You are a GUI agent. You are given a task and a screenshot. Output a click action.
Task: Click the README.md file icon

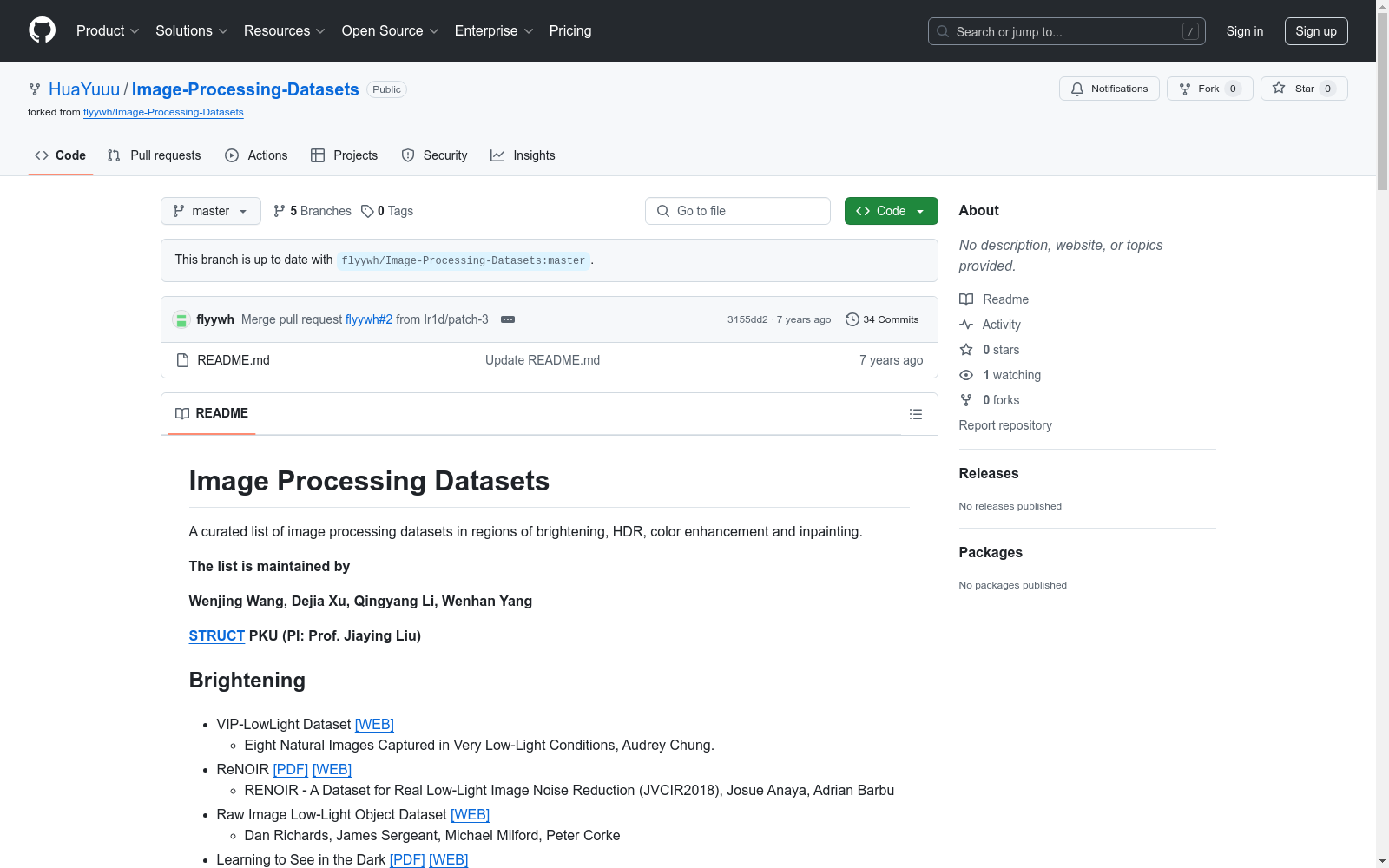[x=182, y=360]
